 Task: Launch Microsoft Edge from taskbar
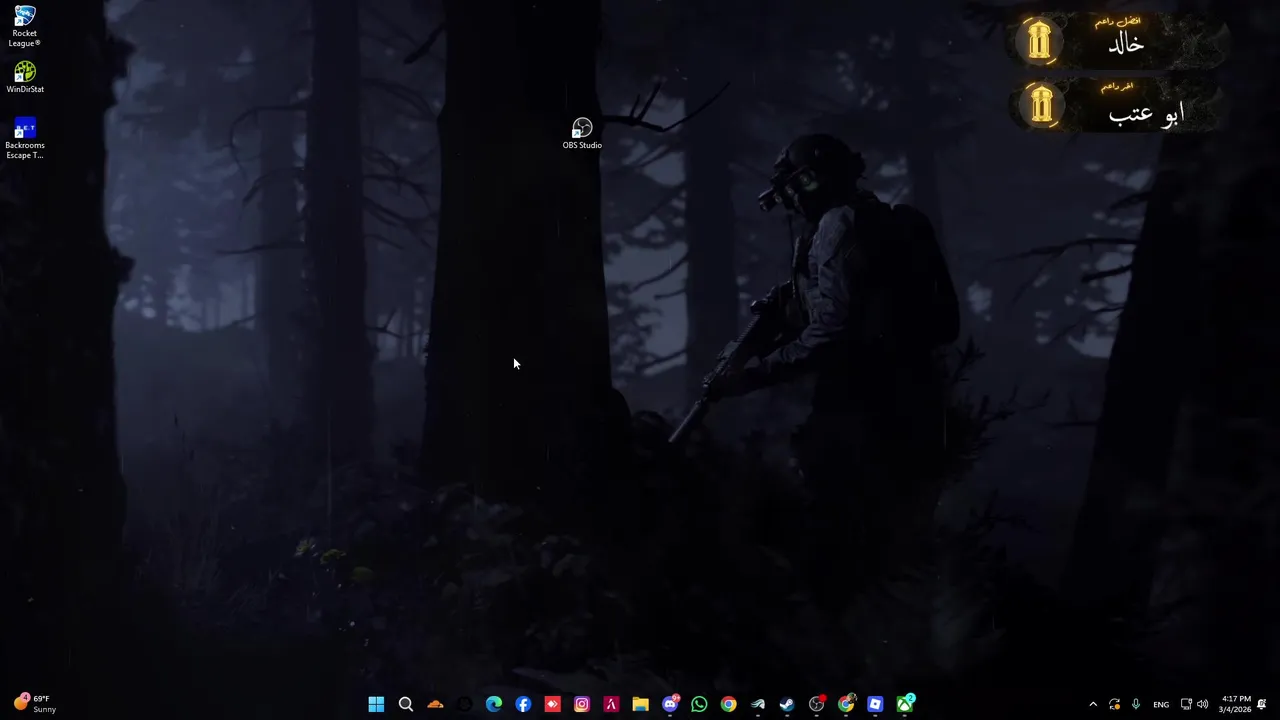tap(494, 705)
